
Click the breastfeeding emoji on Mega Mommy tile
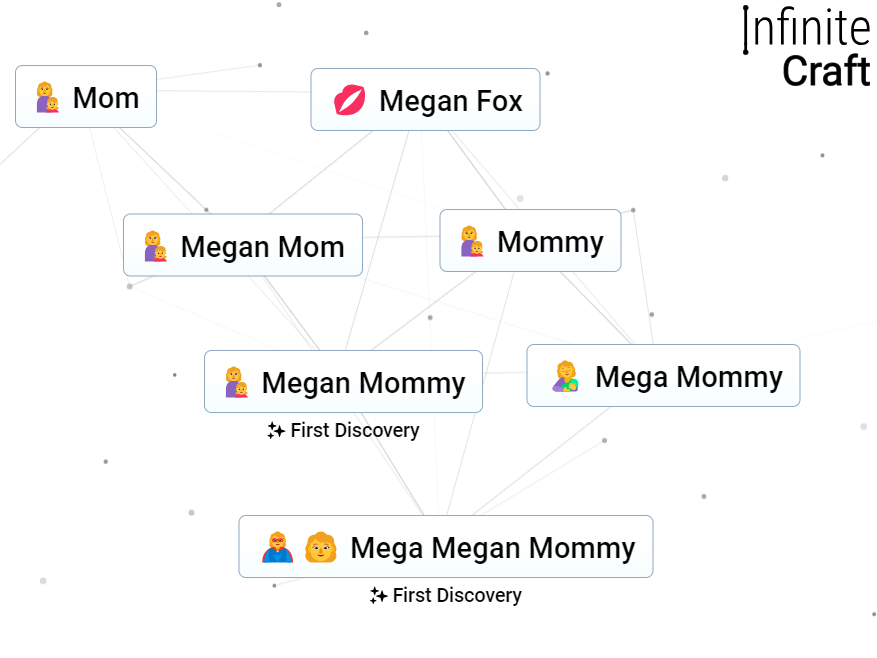point(563,376)
